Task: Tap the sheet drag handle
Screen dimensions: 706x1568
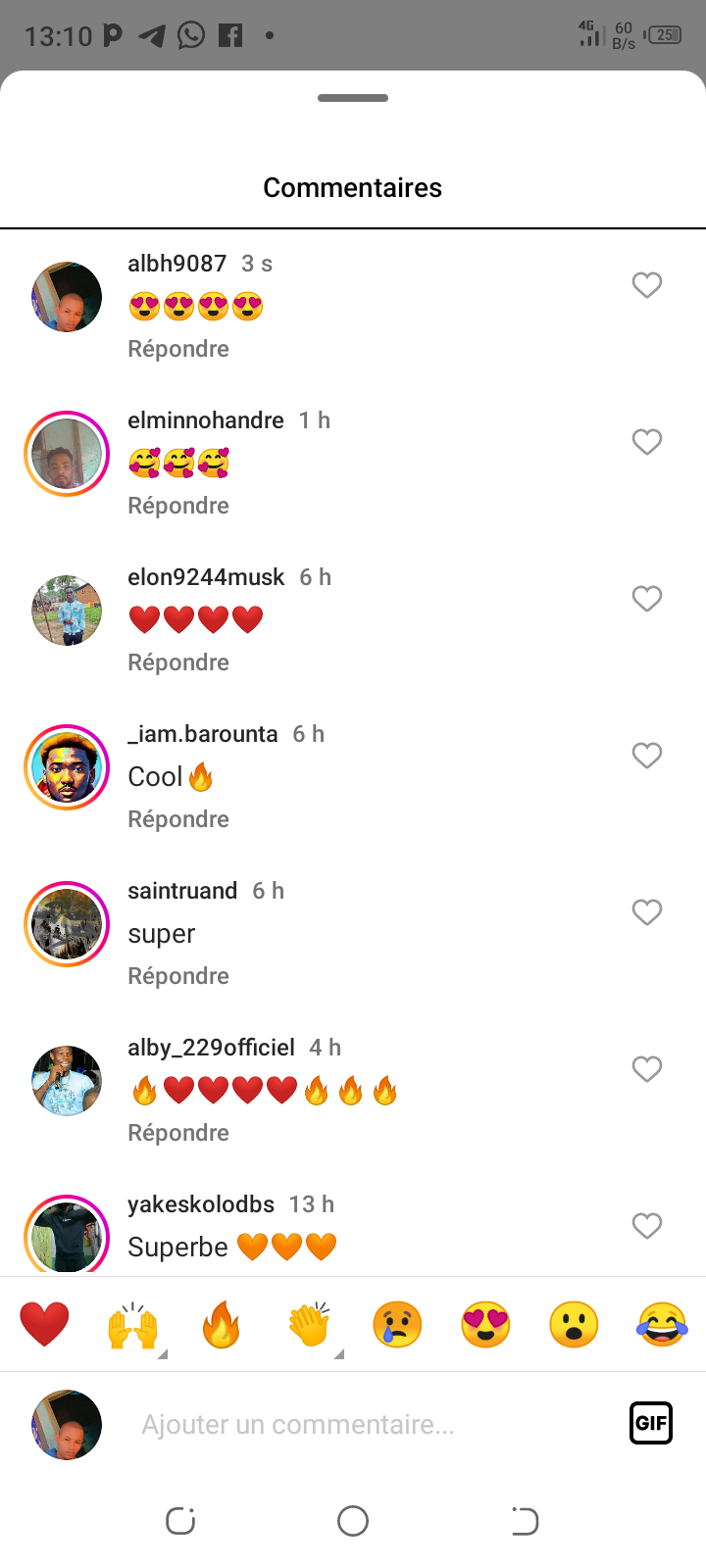Action: point(353,98)
